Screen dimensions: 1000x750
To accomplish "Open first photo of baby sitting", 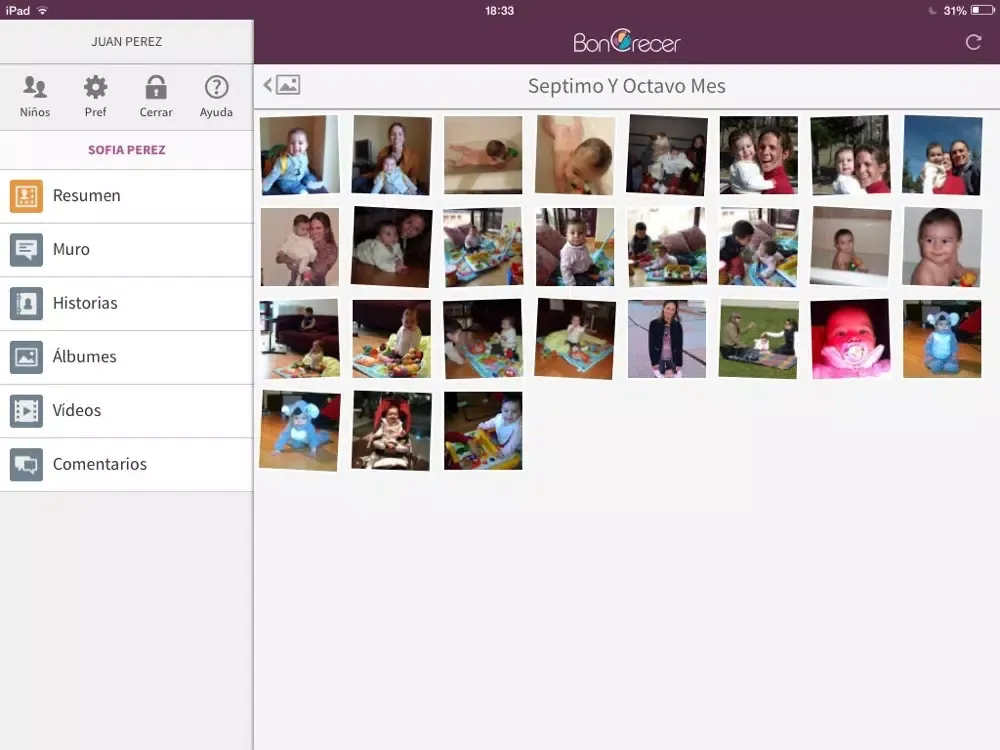I will click(300, 154).
